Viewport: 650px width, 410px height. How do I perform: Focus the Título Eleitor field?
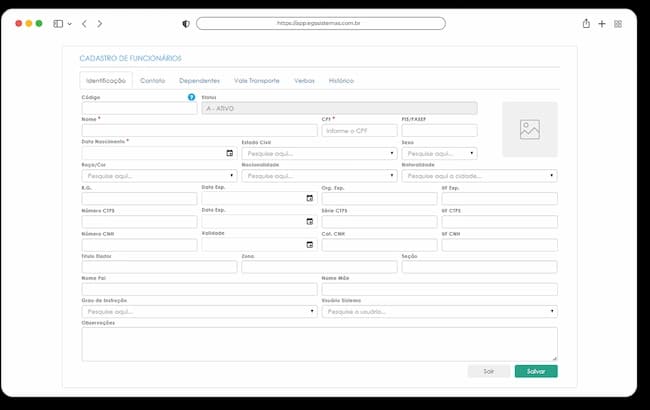point(159,267)
